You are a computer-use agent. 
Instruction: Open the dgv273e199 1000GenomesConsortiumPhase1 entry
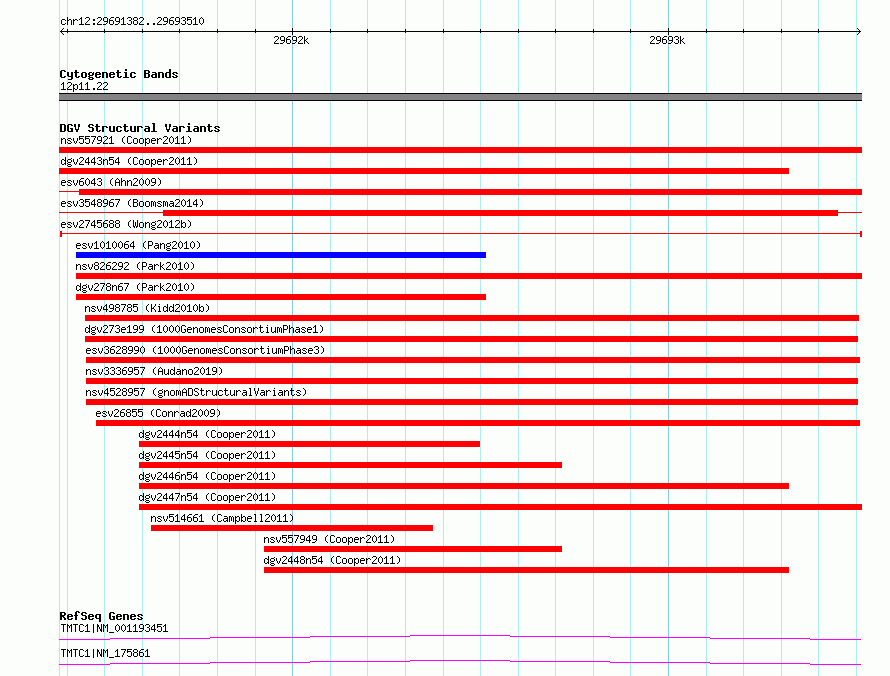204,329
